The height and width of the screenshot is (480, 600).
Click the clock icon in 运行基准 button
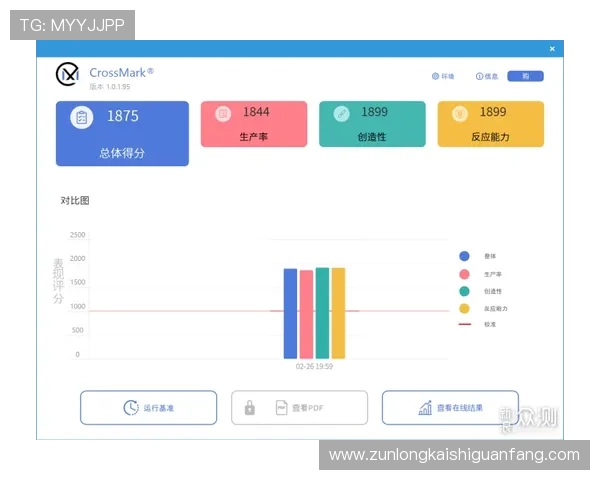[131, 408]
